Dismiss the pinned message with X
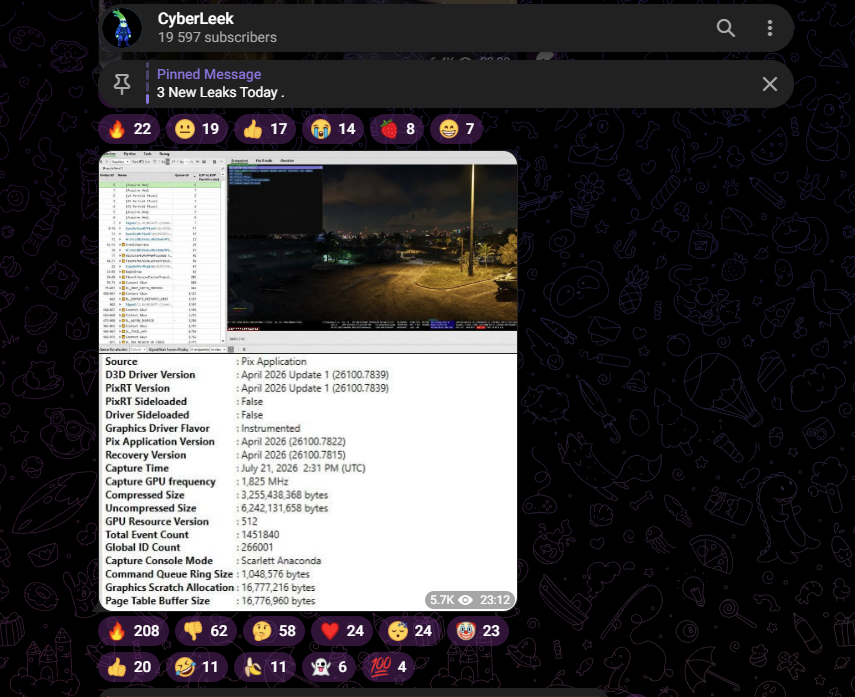Screen dimensions: 855x697 pyautogui.click(x=769, y=84)
